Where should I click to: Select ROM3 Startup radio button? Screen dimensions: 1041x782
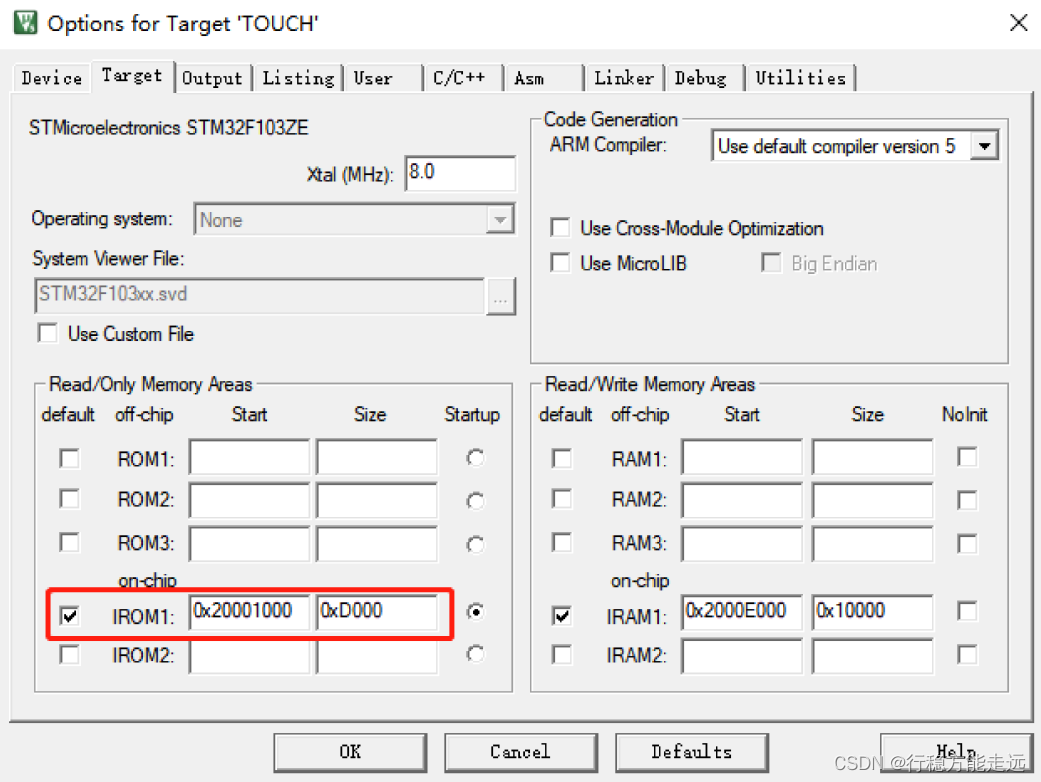475,544
